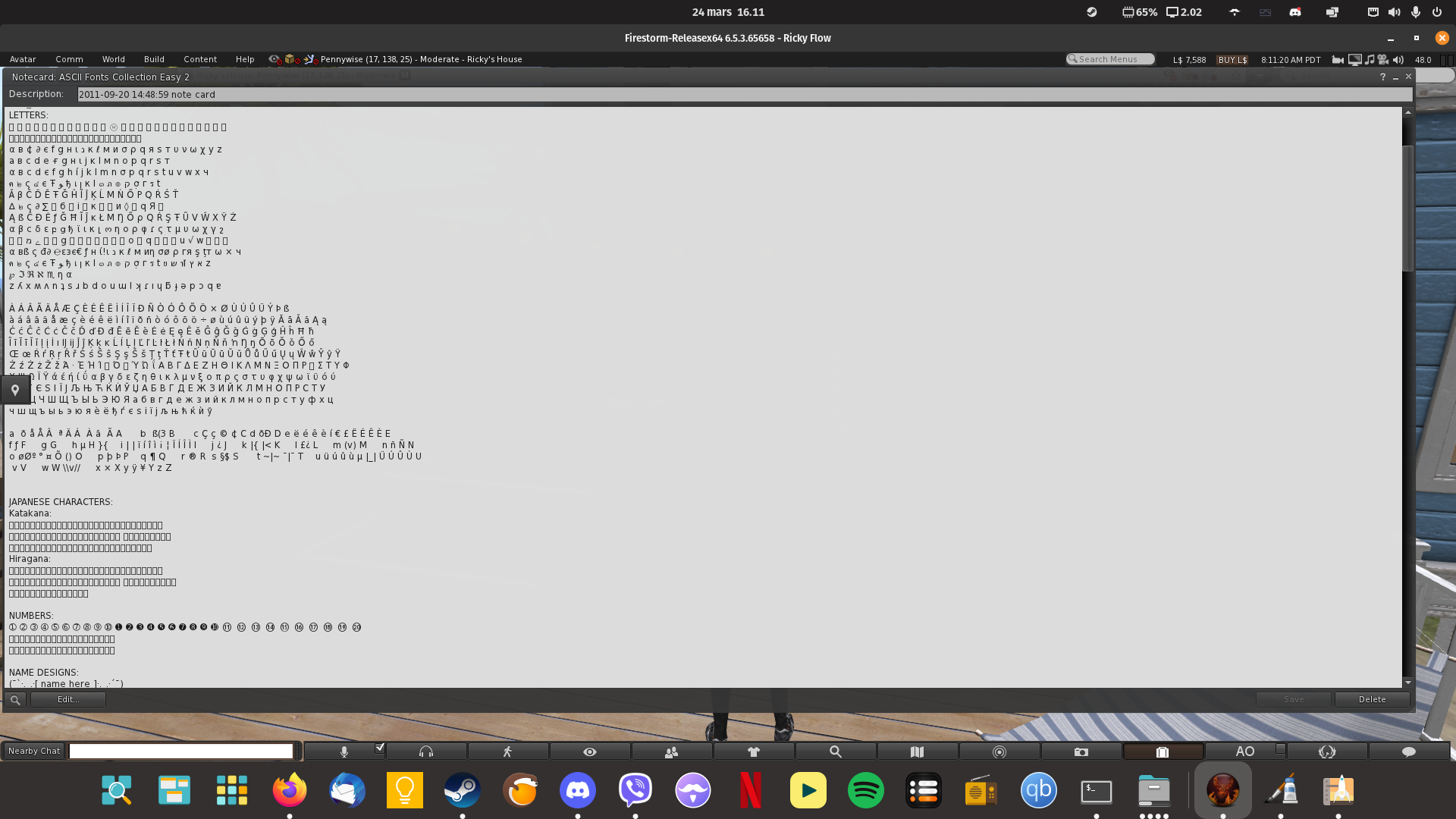Open the Avatar menu
This screenshot has height=819, width=1456.
coord(23,58)
